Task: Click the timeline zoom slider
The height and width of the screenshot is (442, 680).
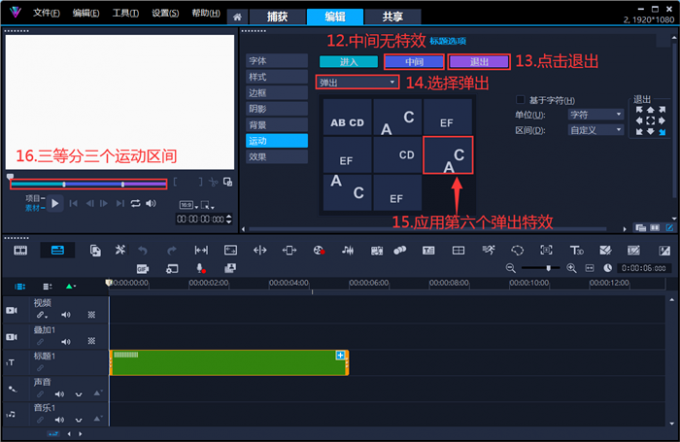Action: pyautogui.click(x=540, y=268)
